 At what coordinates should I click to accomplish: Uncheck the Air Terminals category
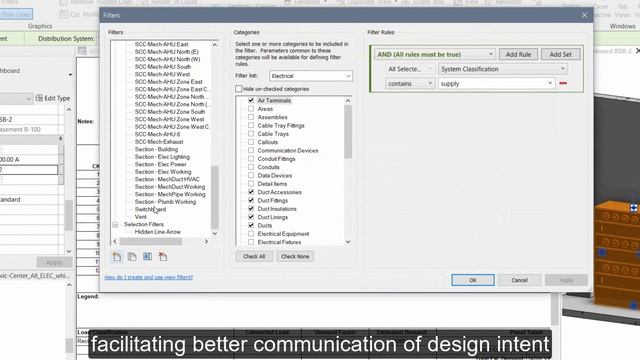(251, 100)
